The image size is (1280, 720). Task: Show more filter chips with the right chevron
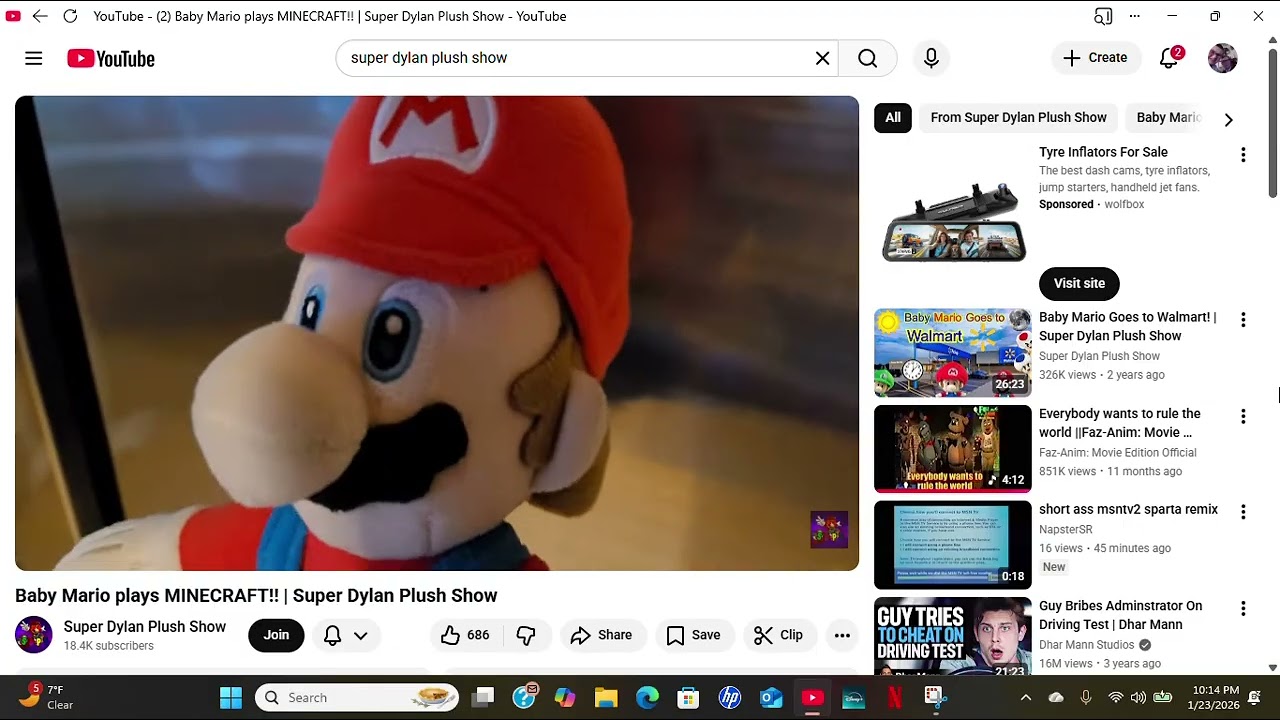[1228, 119]
